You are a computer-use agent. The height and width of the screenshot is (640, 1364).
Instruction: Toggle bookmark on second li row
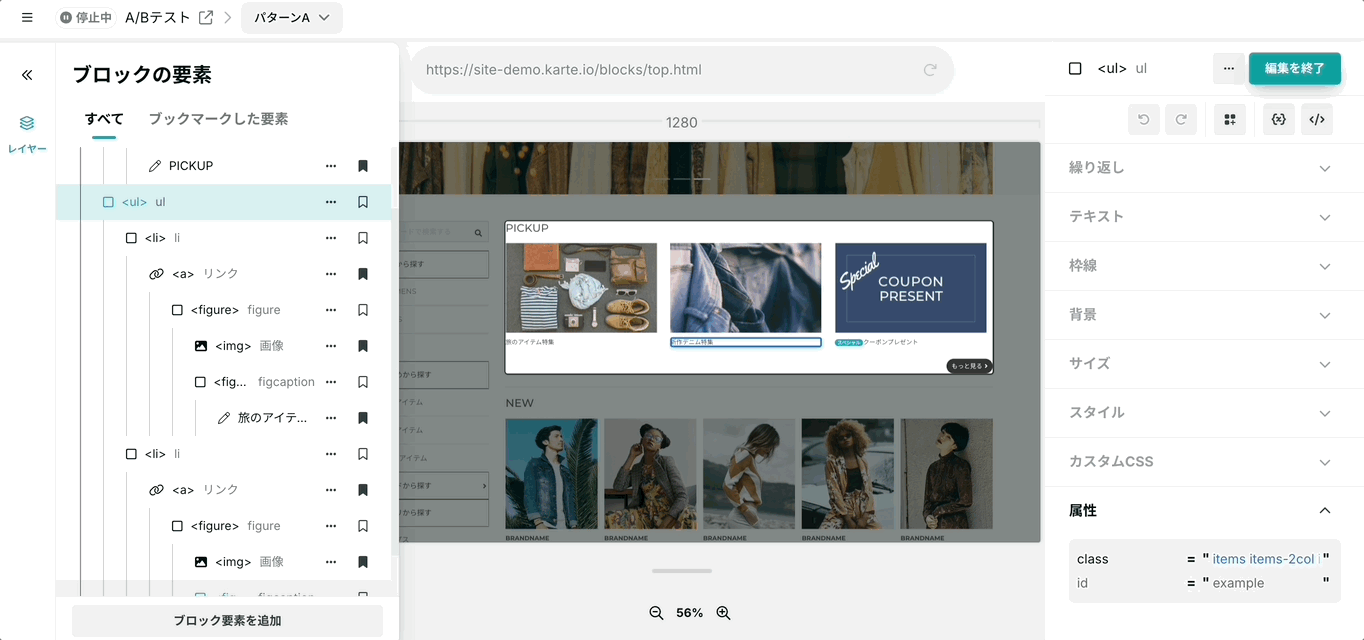coord(363,454)
